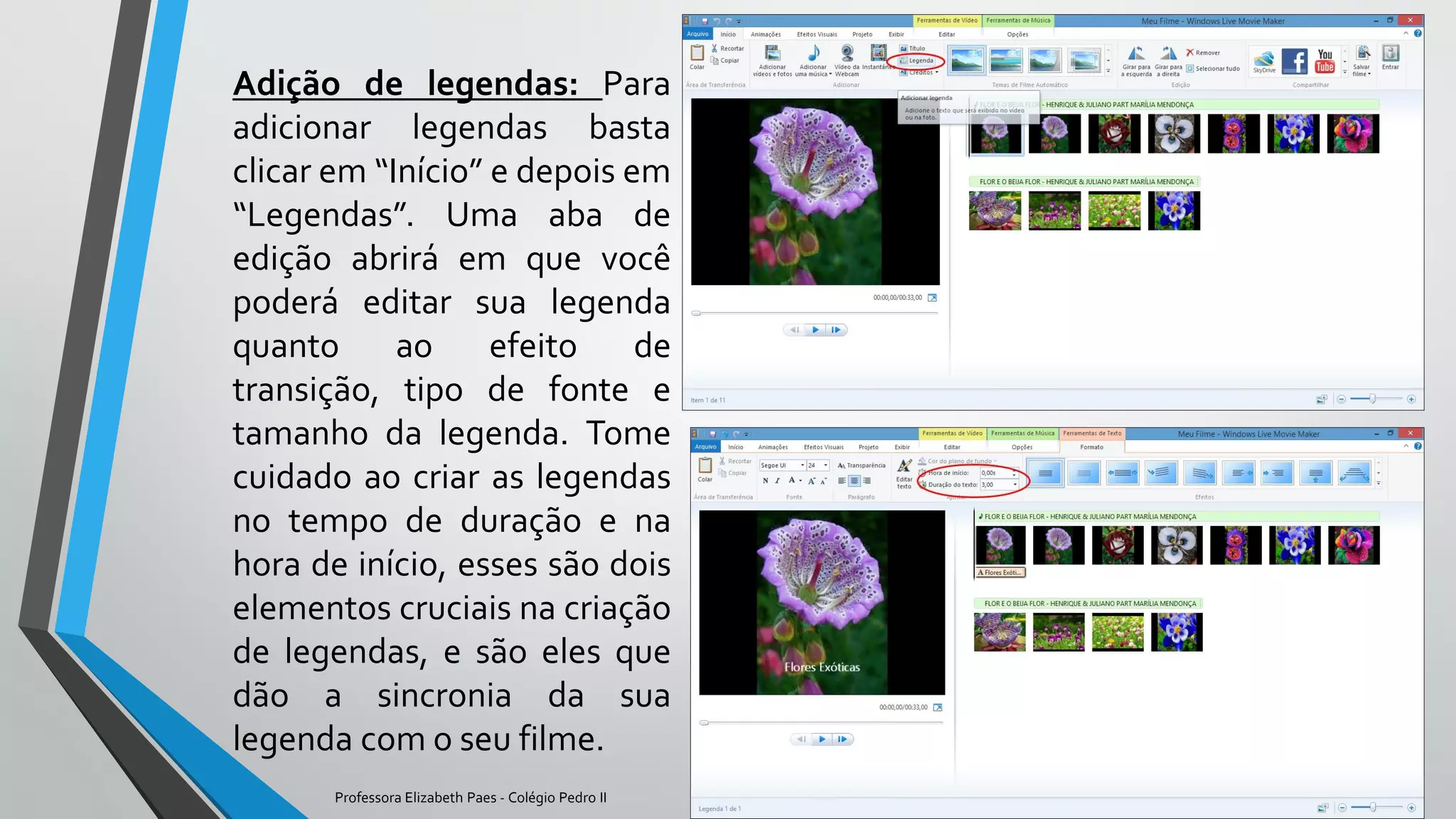Screen dimensions: 1456x819
Task: Toggle bold N formatting button
Action: [x=765, y=481]
